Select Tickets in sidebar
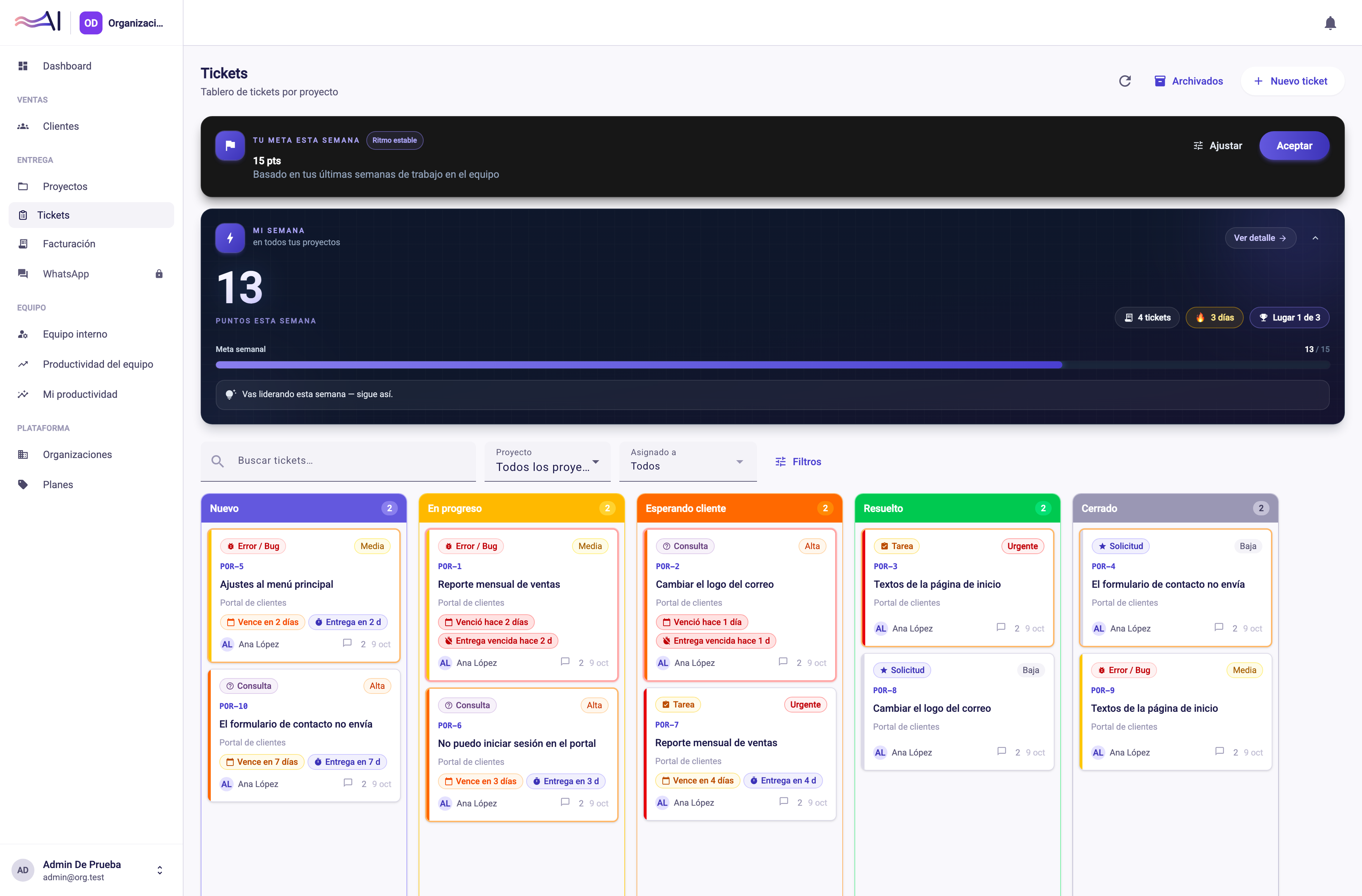 (x=91, y=215)
